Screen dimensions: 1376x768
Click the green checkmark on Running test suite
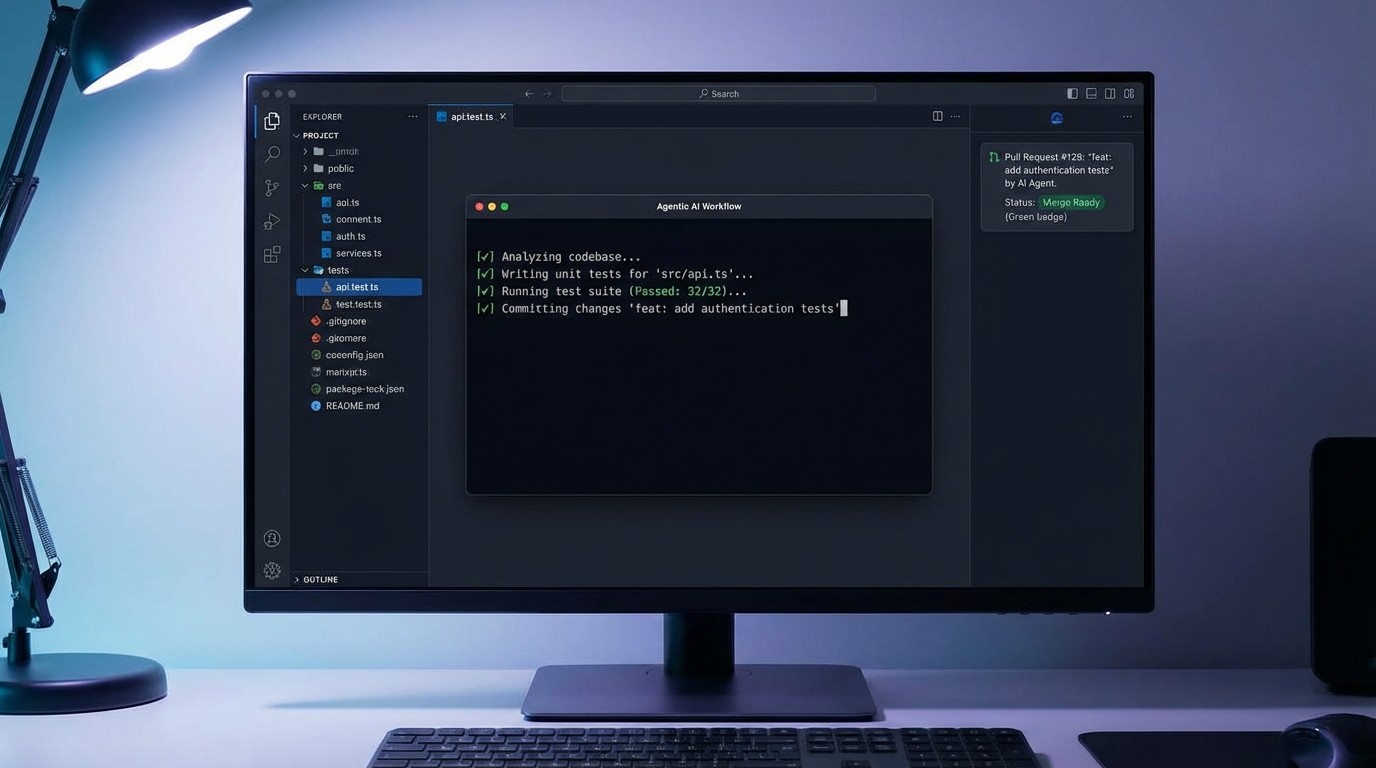[486, 291]
